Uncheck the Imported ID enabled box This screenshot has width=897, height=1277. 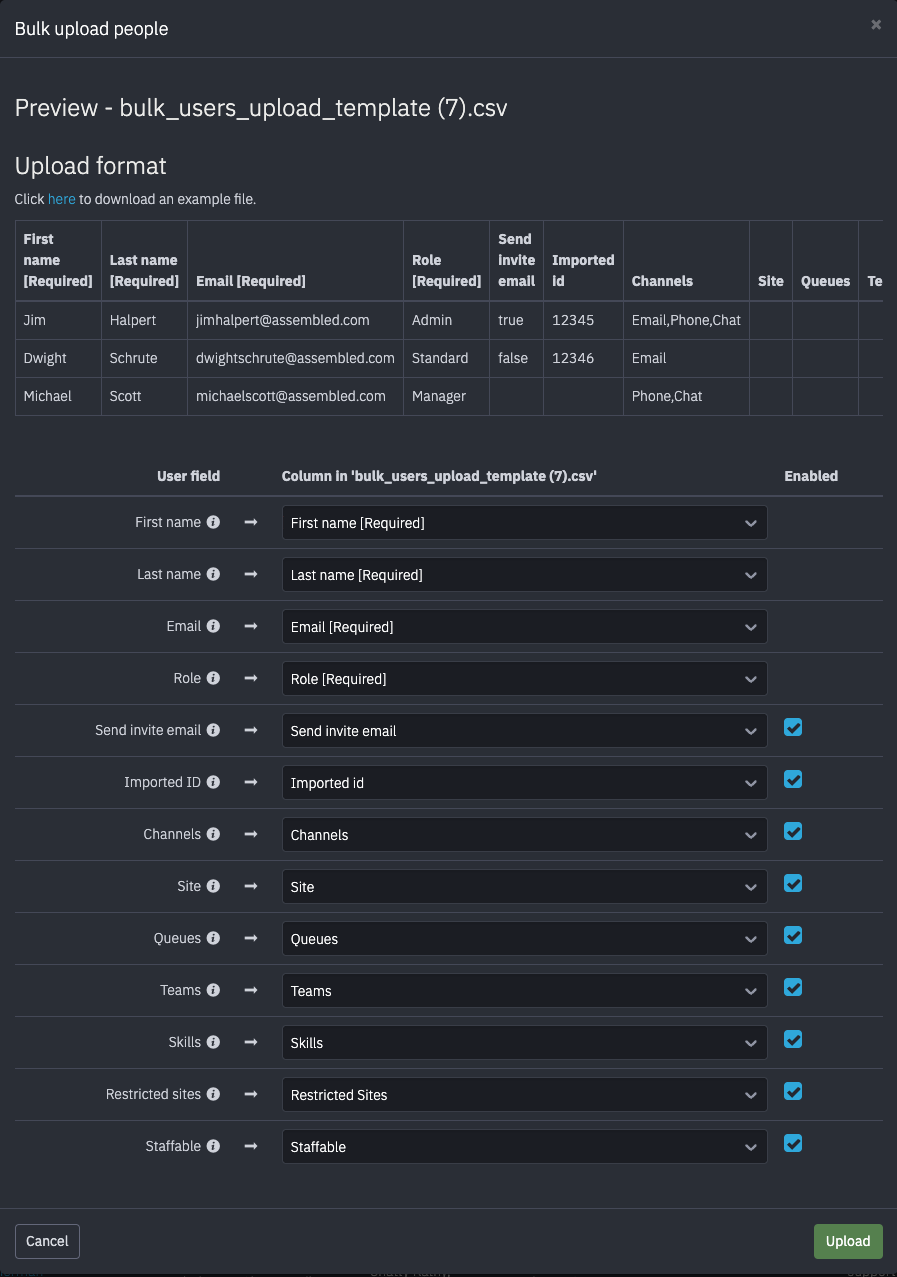click(793, 779)
